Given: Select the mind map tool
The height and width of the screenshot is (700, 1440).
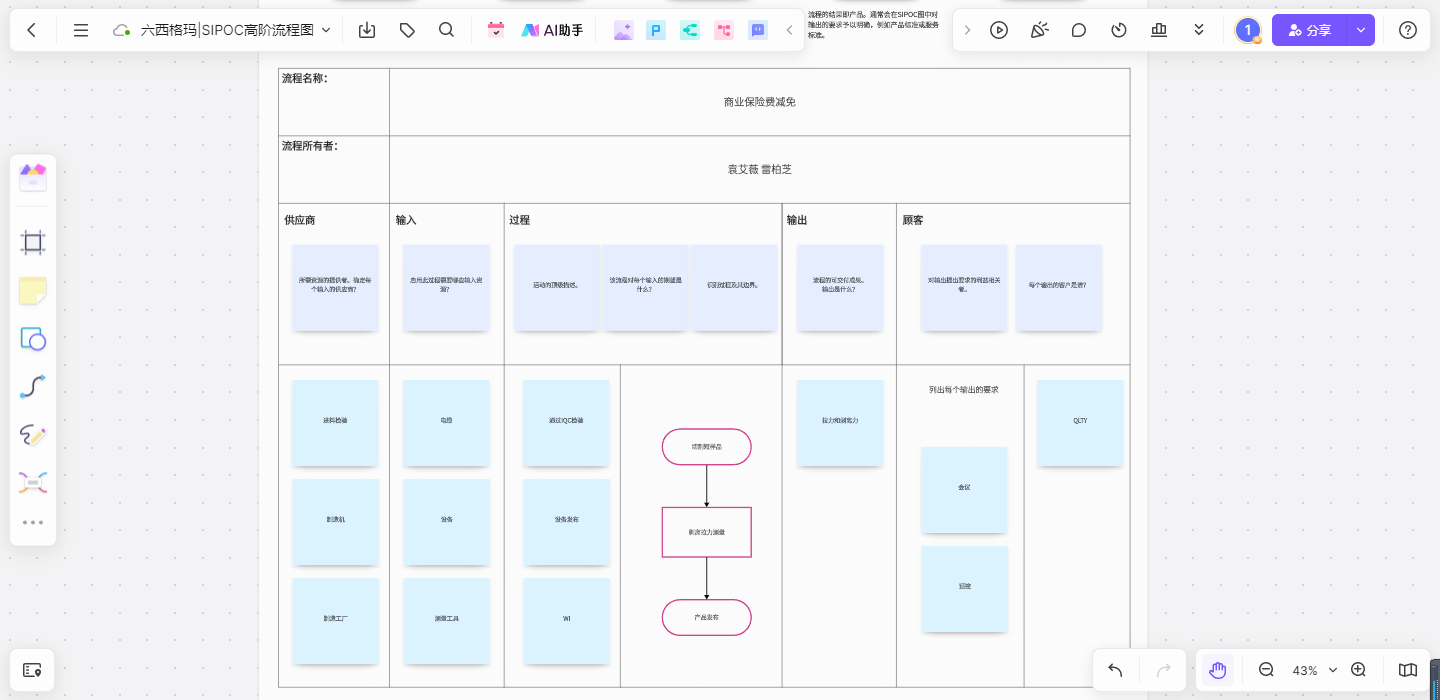Looking at the screenshot, I should pyautogui.click(x=33, y=483).
